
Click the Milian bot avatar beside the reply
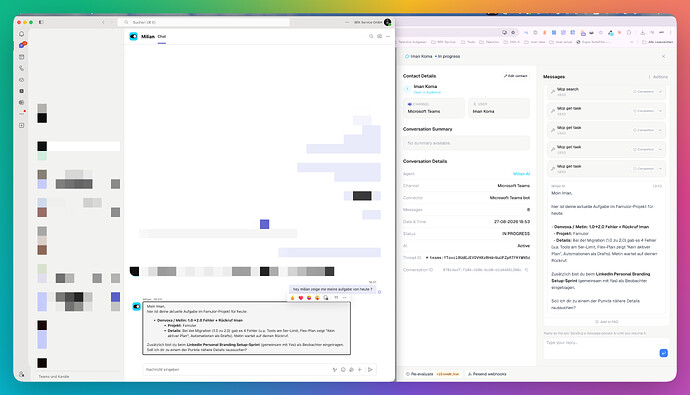pos(136,306)
